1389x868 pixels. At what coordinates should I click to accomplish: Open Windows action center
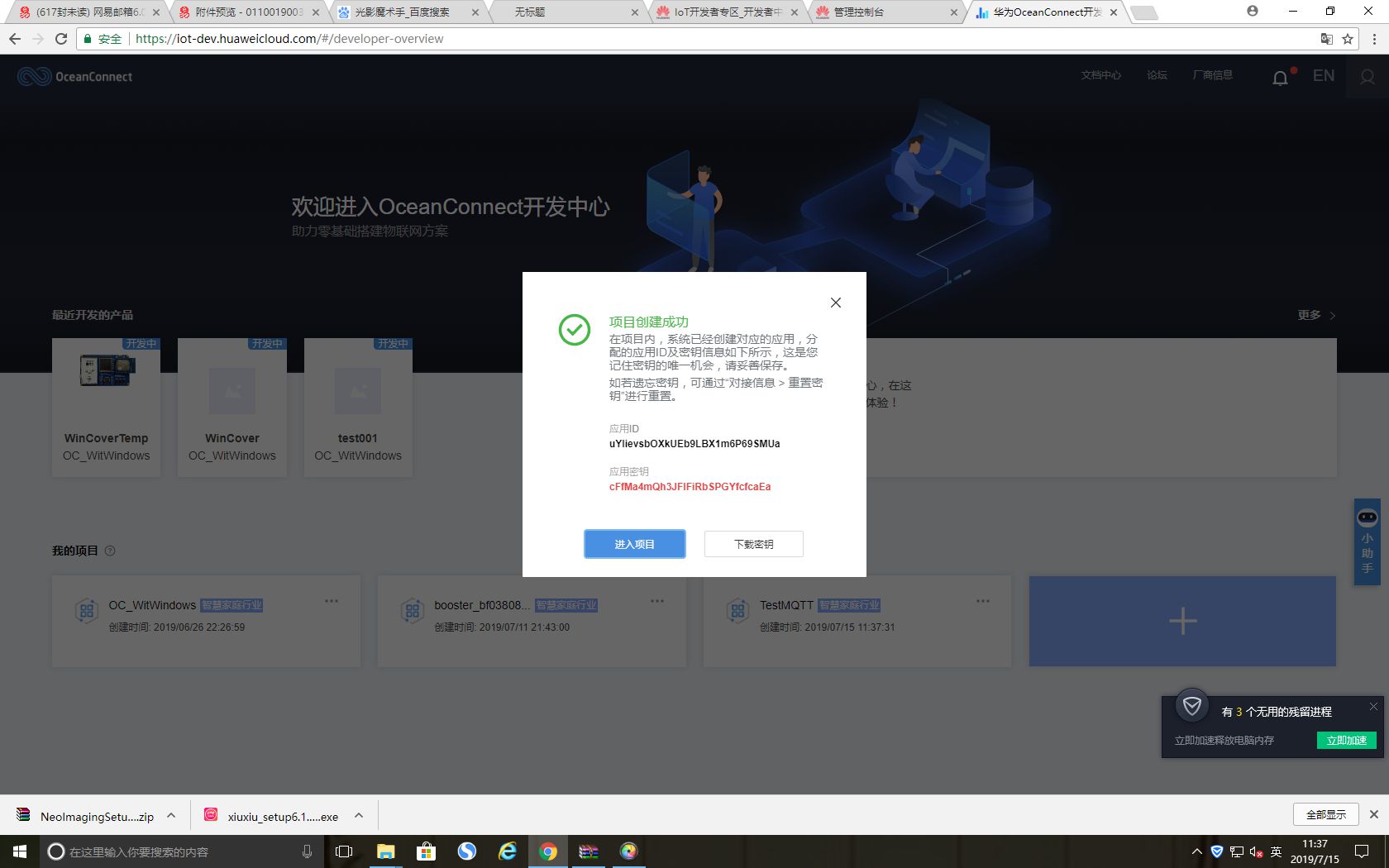(1362, 851)
